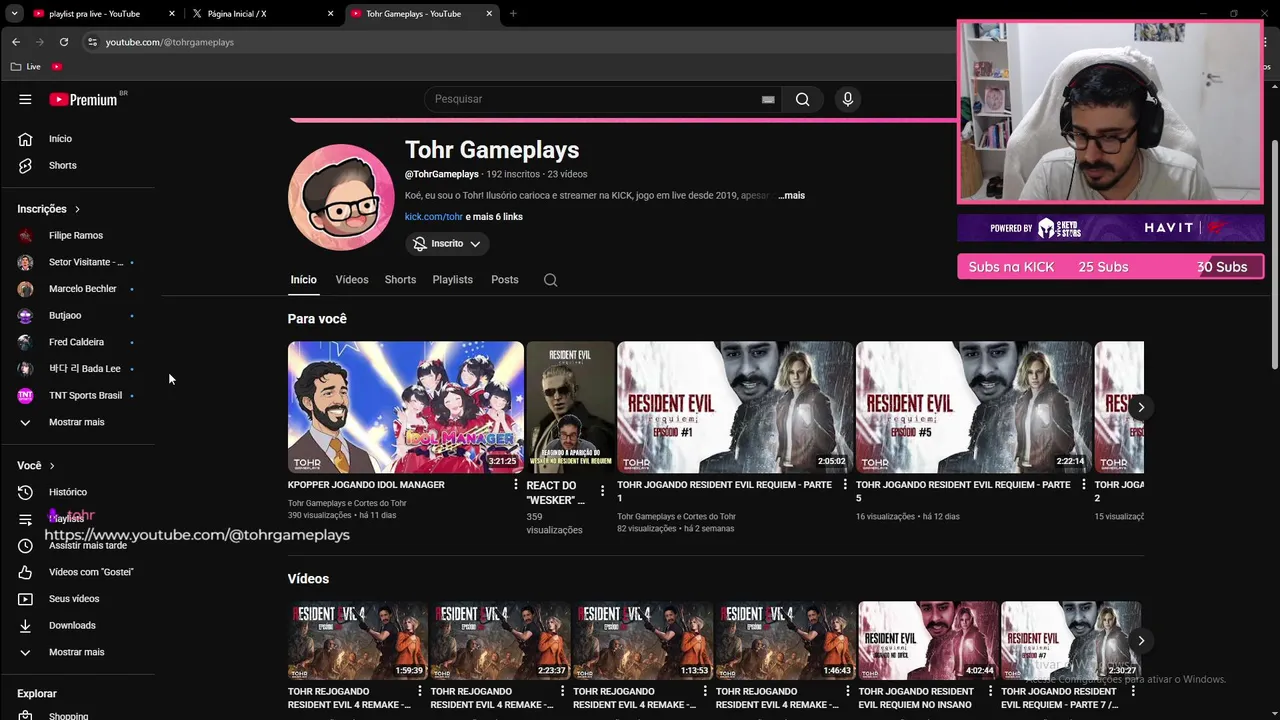
Task: Switch to playlist pra live browser tab
Action: point(104,14)
